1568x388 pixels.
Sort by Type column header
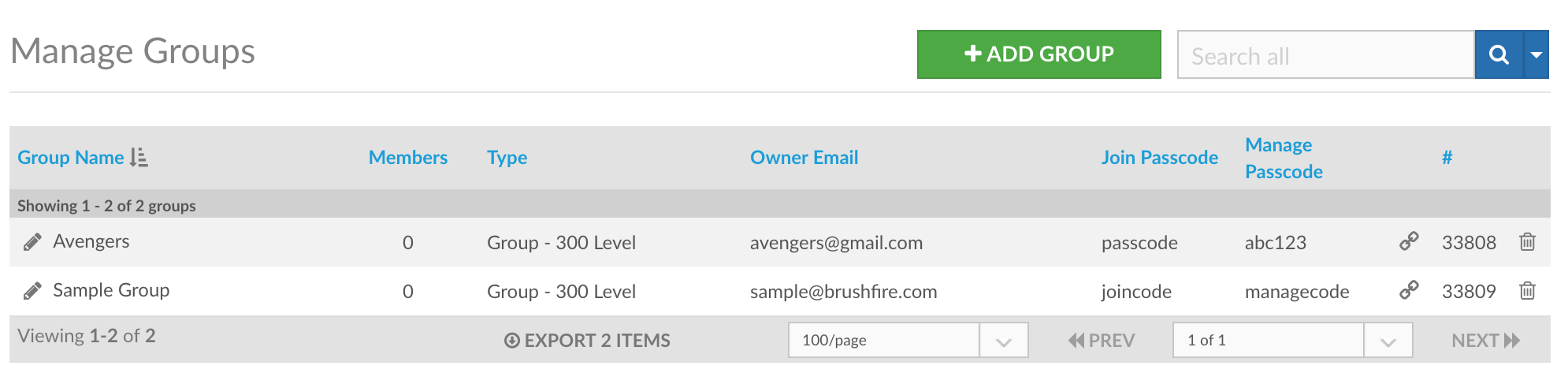point(507,158)
